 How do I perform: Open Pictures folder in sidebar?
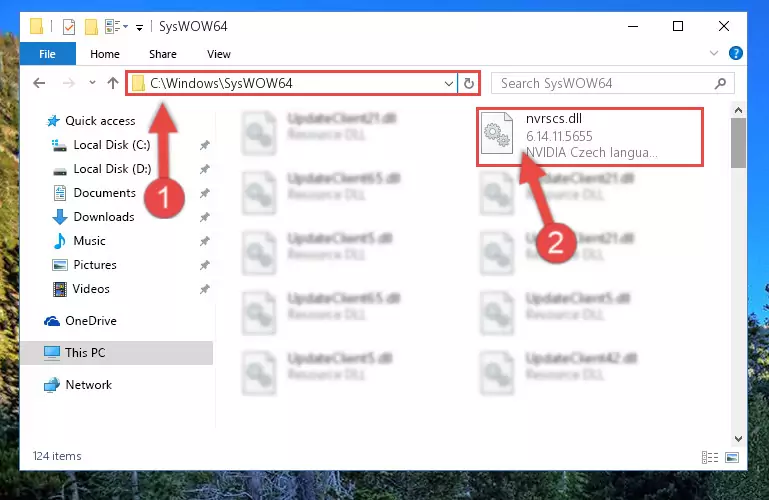(x=95, y=265)
